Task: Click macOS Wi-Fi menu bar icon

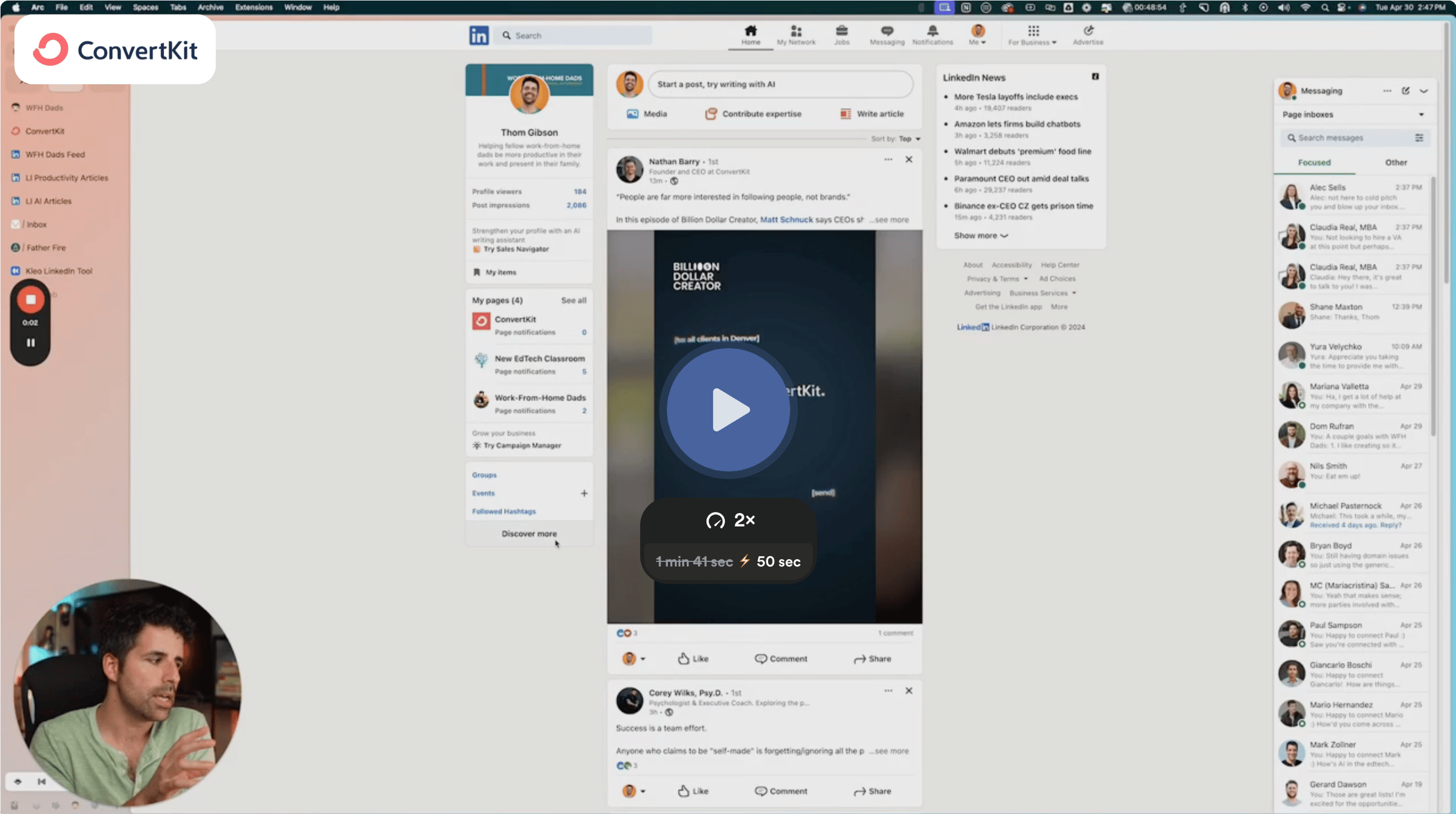Action: (x=1305, y=7)
